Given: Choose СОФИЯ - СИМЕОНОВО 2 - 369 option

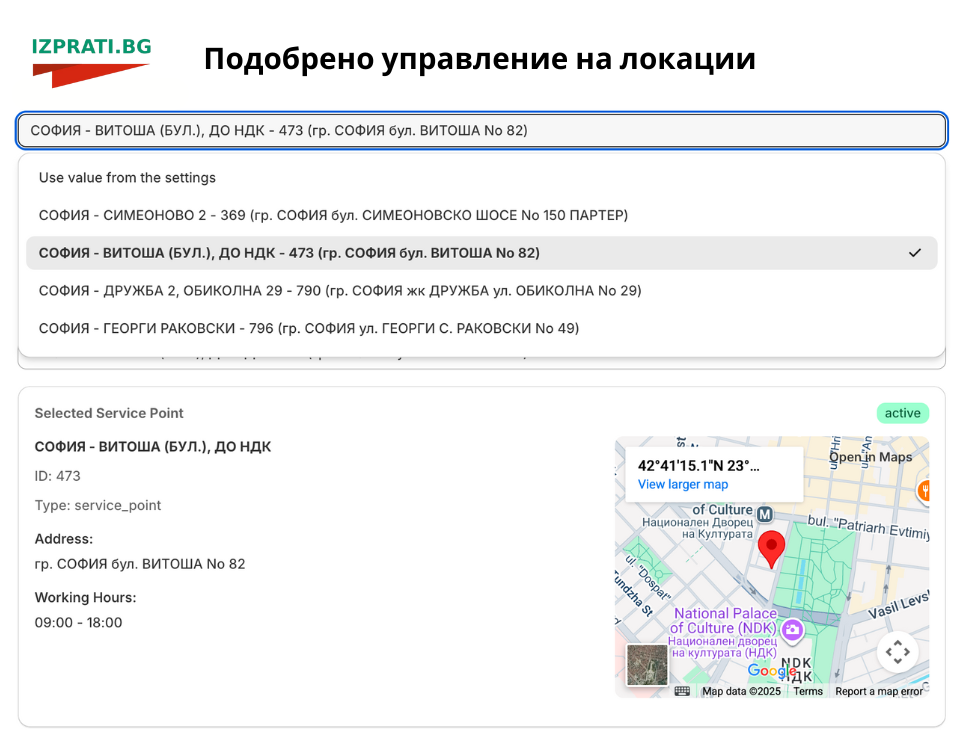Looking at the screenshot, I should pyautogui.click(x=333, y=215).
